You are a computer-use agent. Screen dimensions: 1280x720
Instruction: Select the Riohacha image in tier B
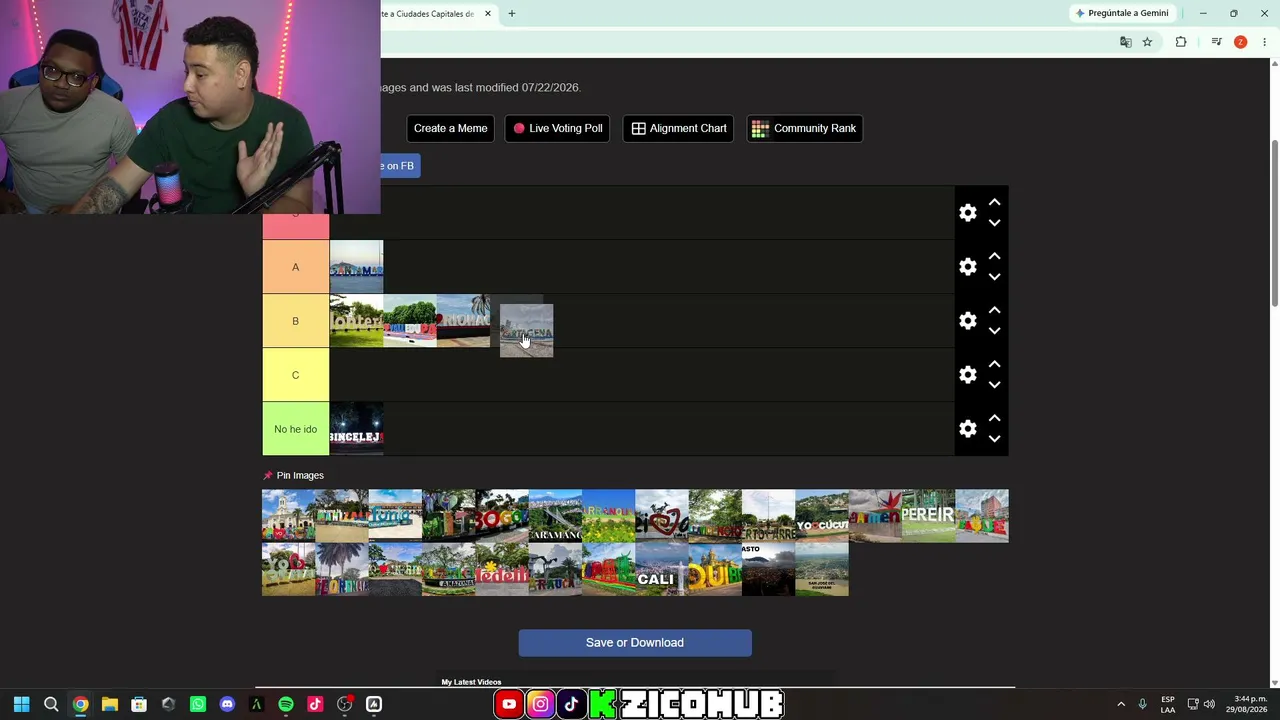[463, 321]
